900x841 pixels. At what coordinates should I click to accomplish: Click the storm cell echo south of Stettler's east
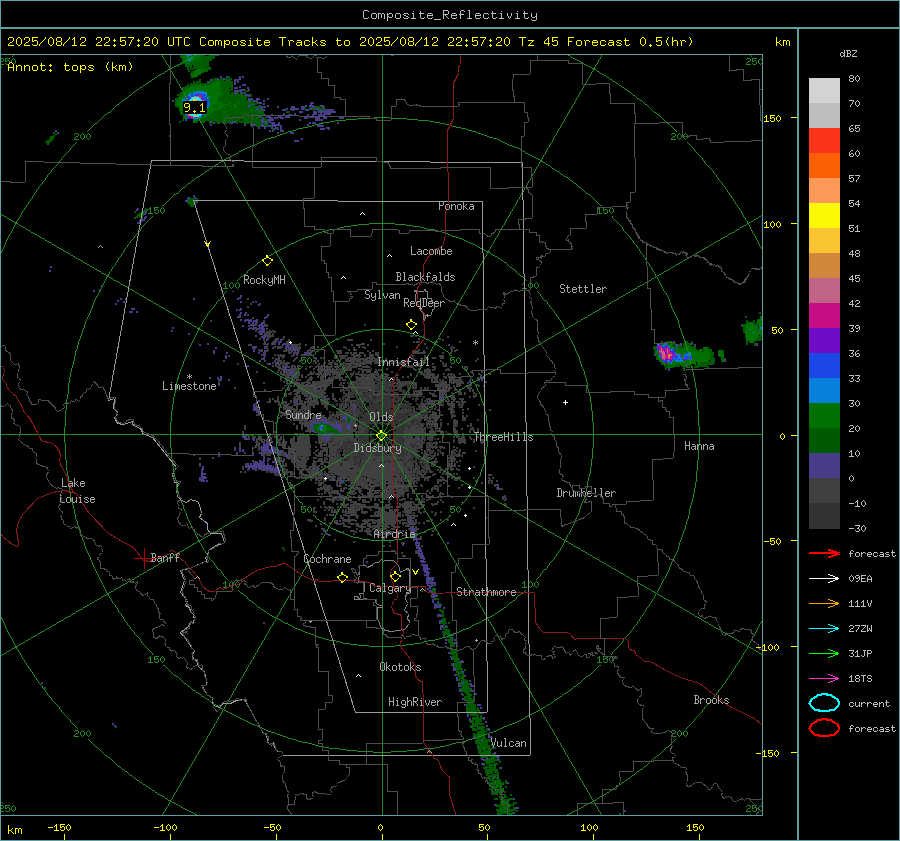point(686,355)
